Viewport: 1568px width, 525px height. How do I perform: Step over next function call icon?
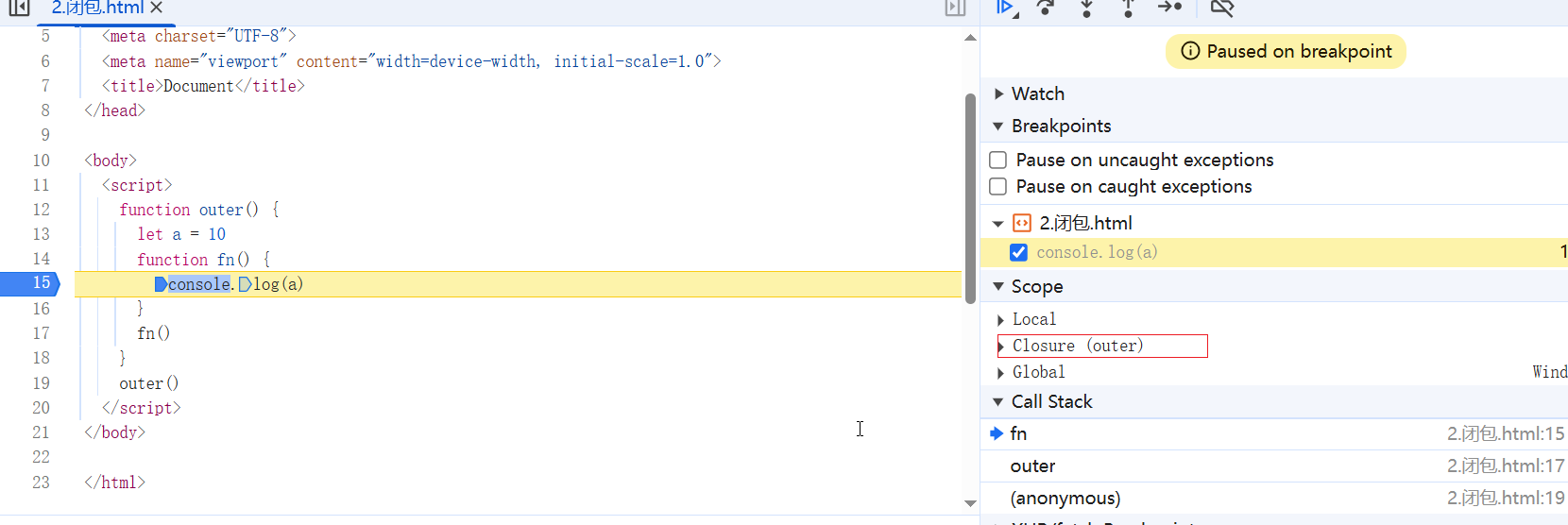(x=1046, y=8)
